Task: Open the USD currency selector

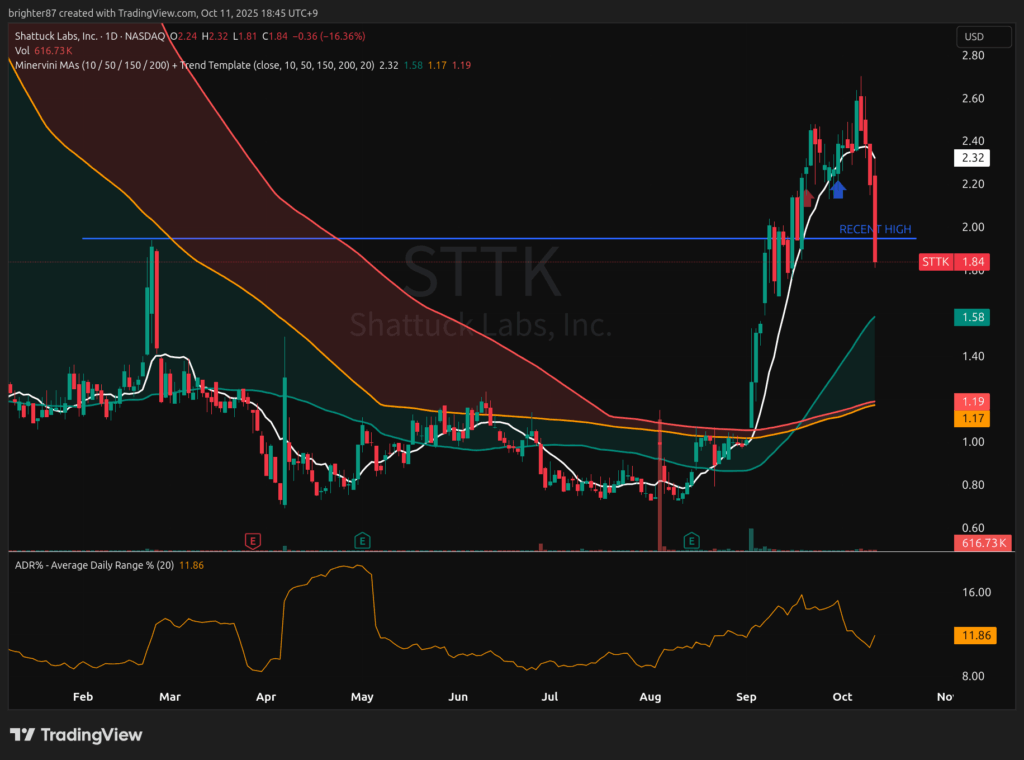Action: pos(976,37)
